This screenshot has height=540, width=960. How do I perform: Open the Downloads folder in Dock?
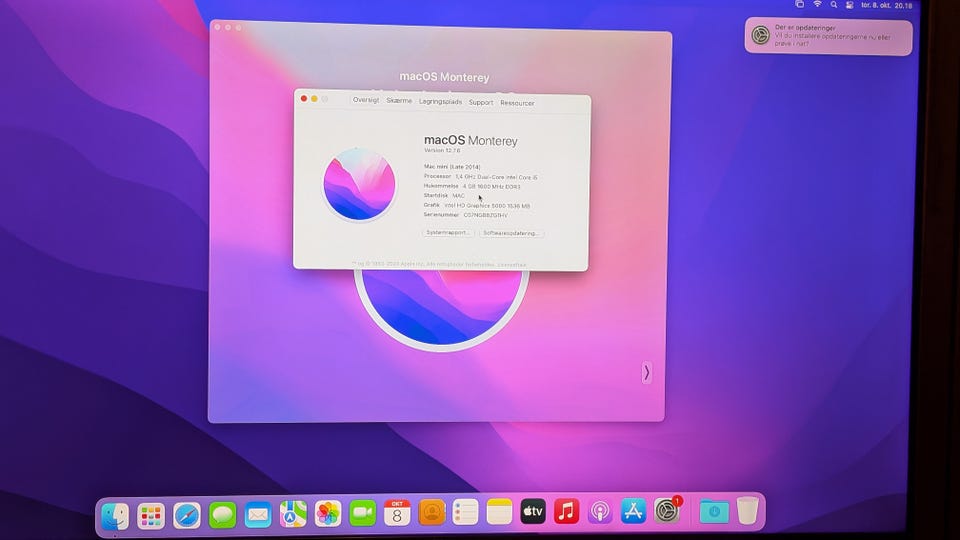coord(714,511)
